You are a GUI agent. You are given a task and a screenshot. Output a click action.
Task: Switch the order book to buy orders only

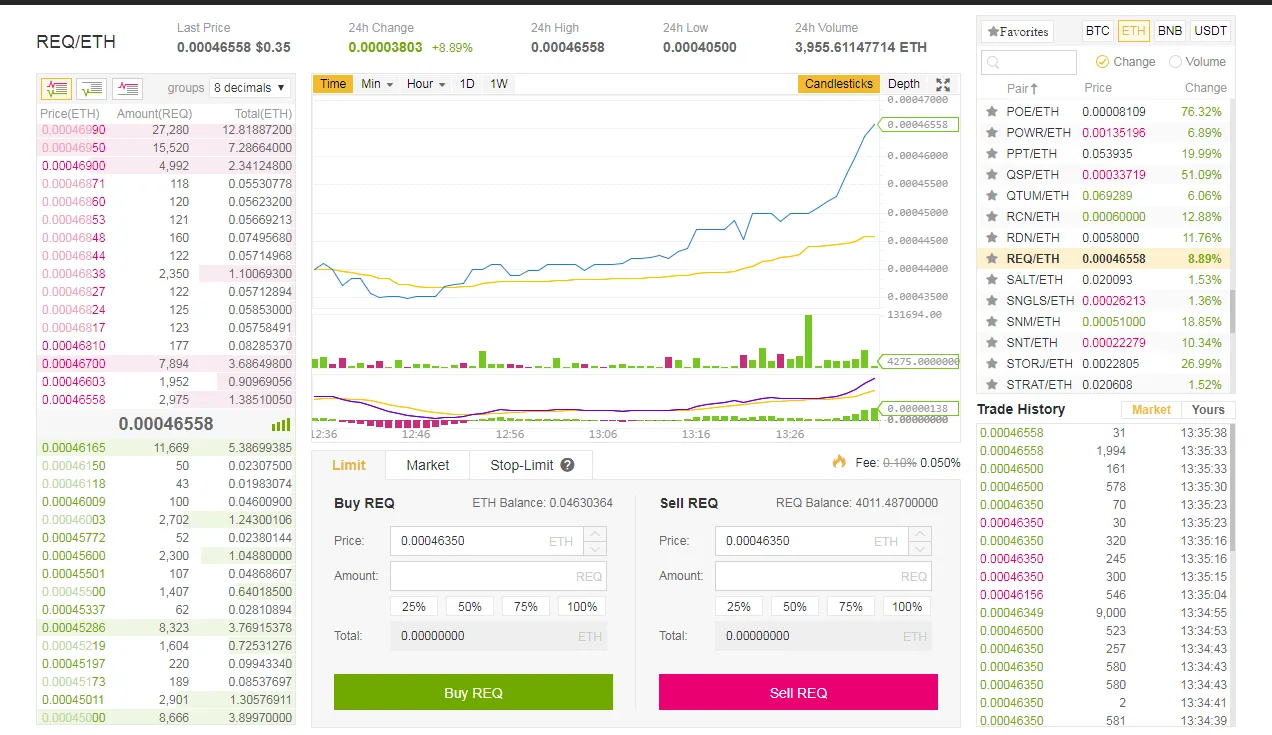91,88
